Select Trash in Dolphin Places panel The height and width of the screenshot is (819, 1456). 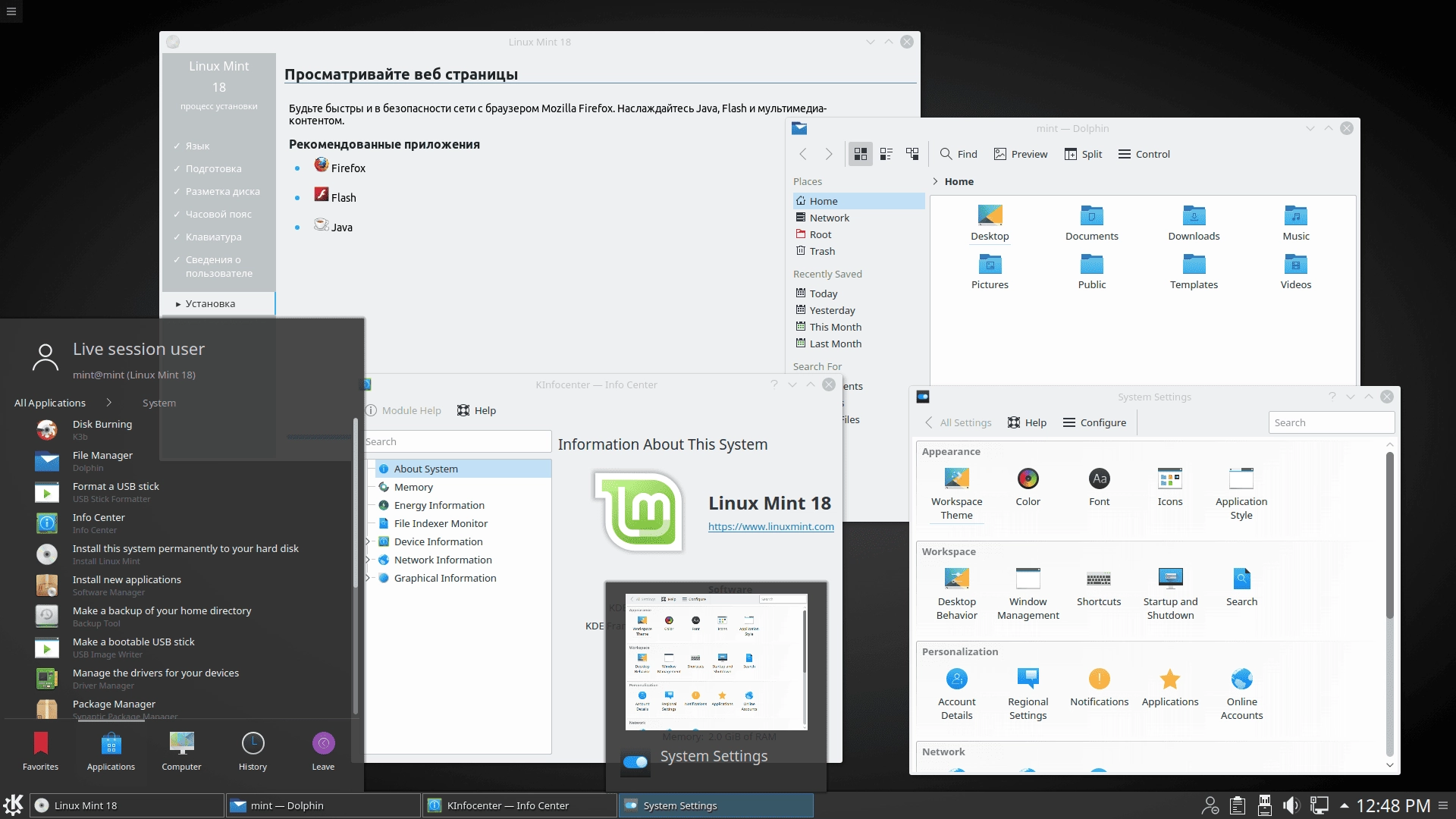(x=858, y=251)
